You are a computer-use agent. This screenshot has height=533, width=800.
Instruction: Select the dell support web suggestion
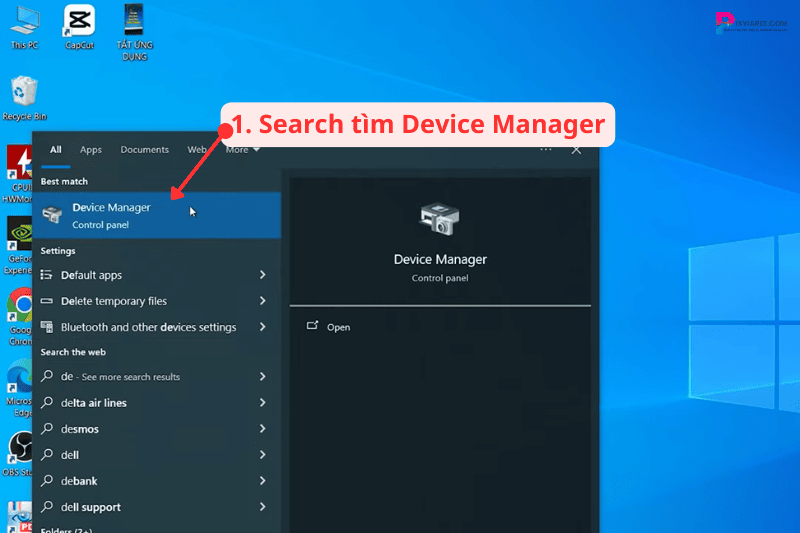tap(90, 507)
